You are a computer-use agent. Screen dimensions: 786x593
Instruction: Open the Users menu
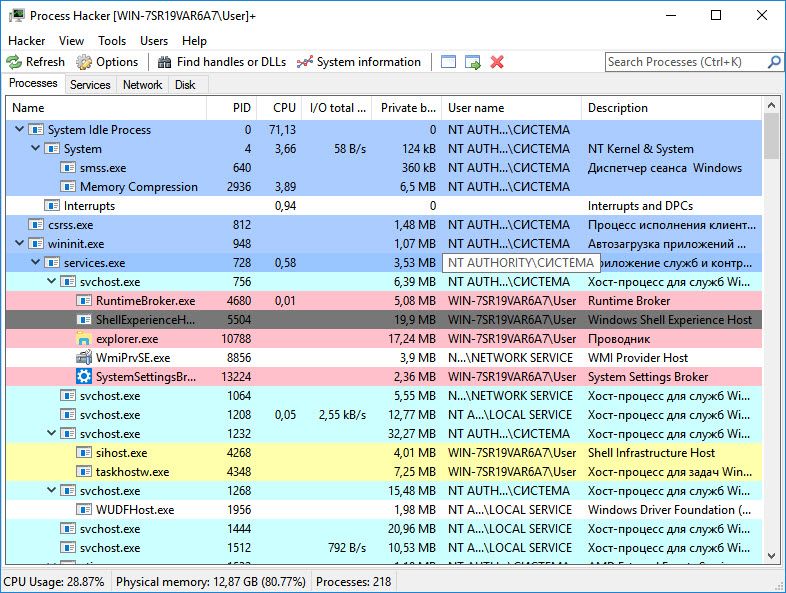pyautogui.click(x=154, y=41)
